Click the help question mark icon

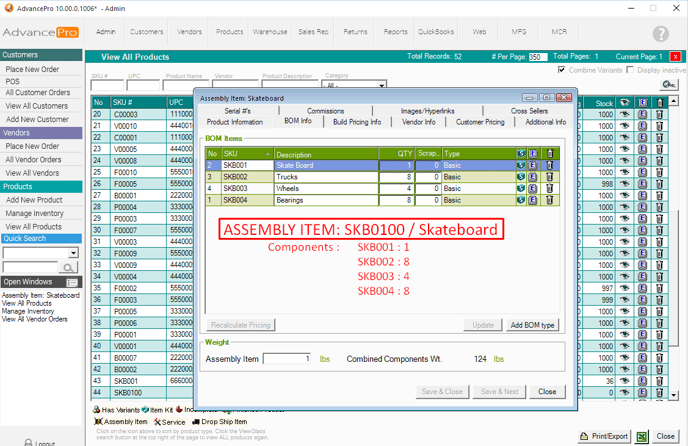(661, 33)
